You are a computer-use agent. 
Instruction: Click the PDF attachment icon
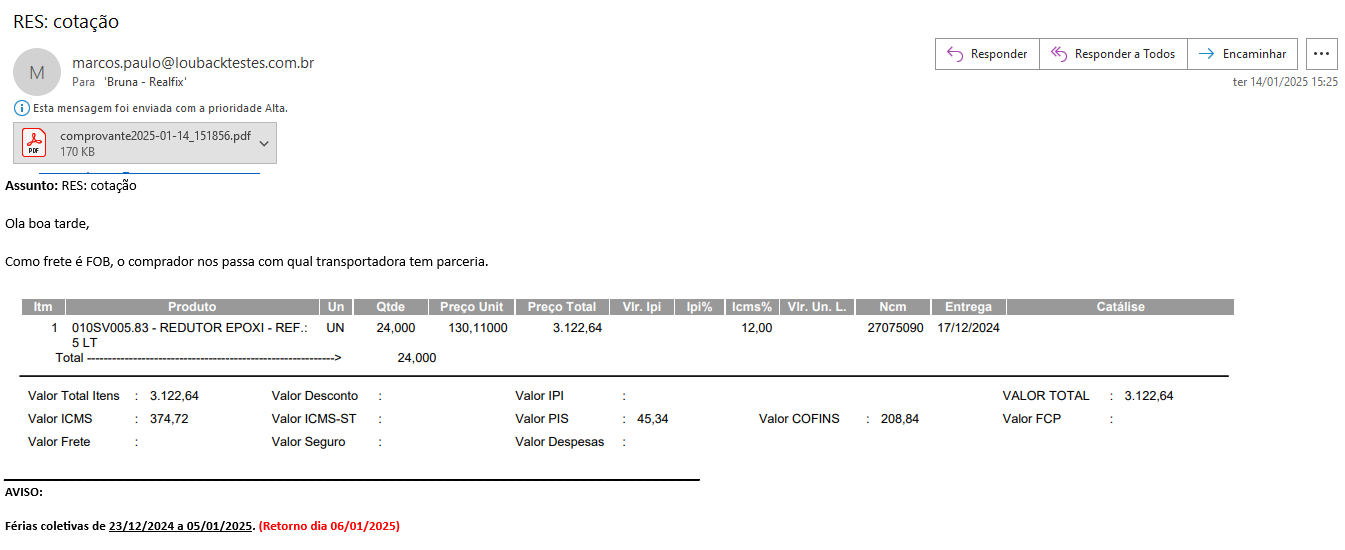point(35,143)
